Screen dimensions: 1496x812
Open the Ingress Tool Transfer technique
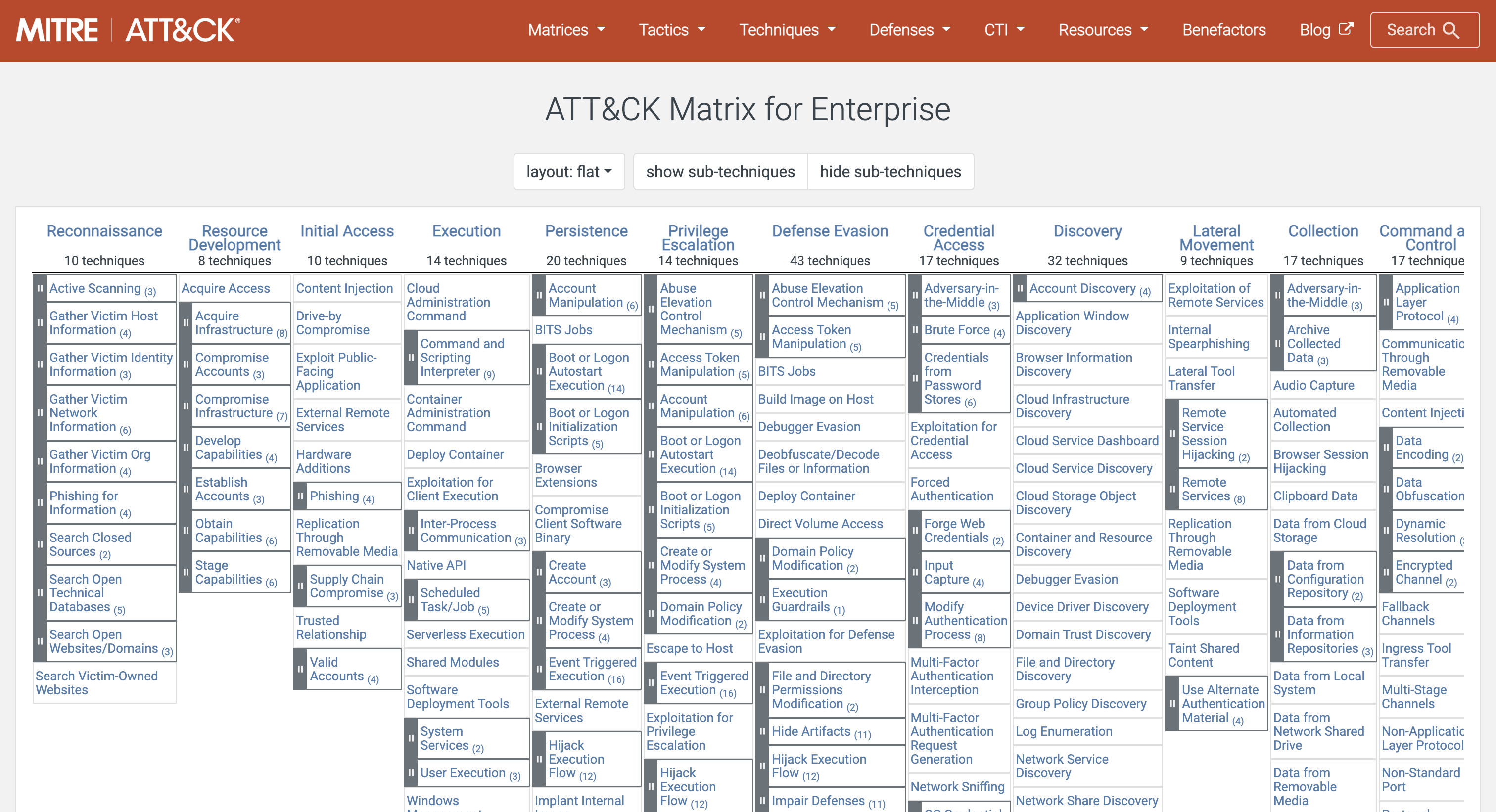(1416, 655)
